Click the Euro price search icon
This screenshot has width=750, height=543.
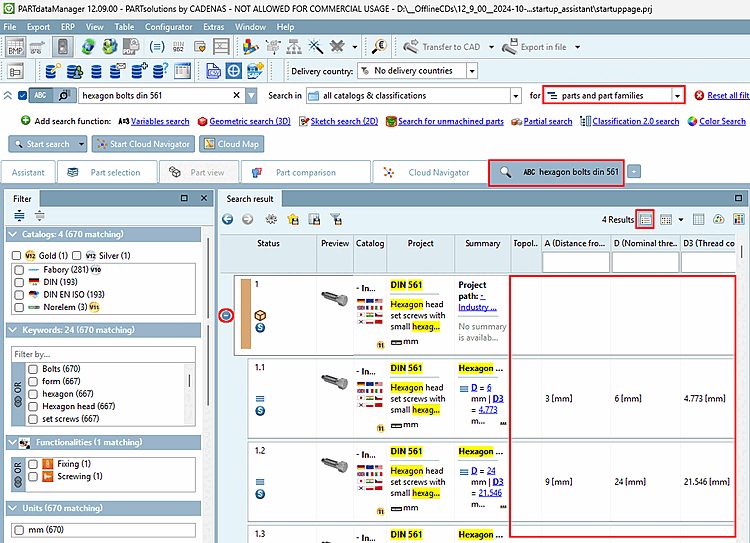point(379,47)
